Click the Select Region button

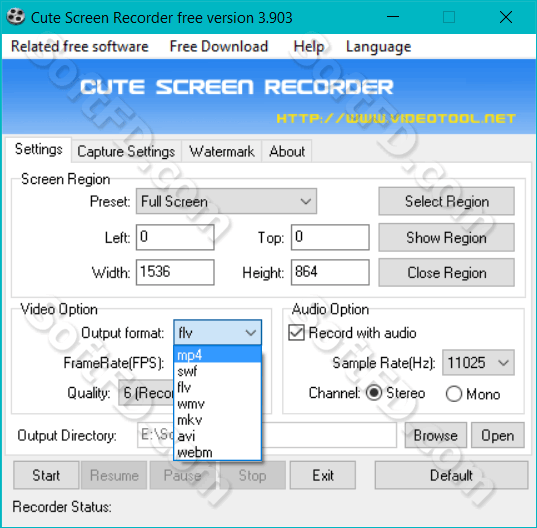[447, 201]
